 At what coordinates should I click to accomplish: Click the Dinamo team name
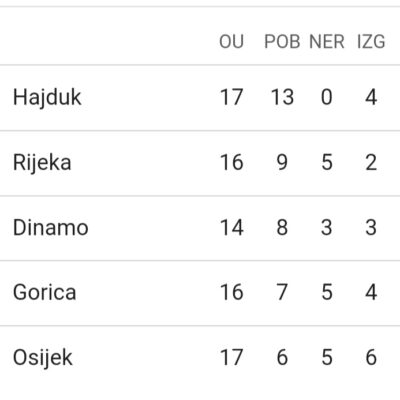[51, 228]
